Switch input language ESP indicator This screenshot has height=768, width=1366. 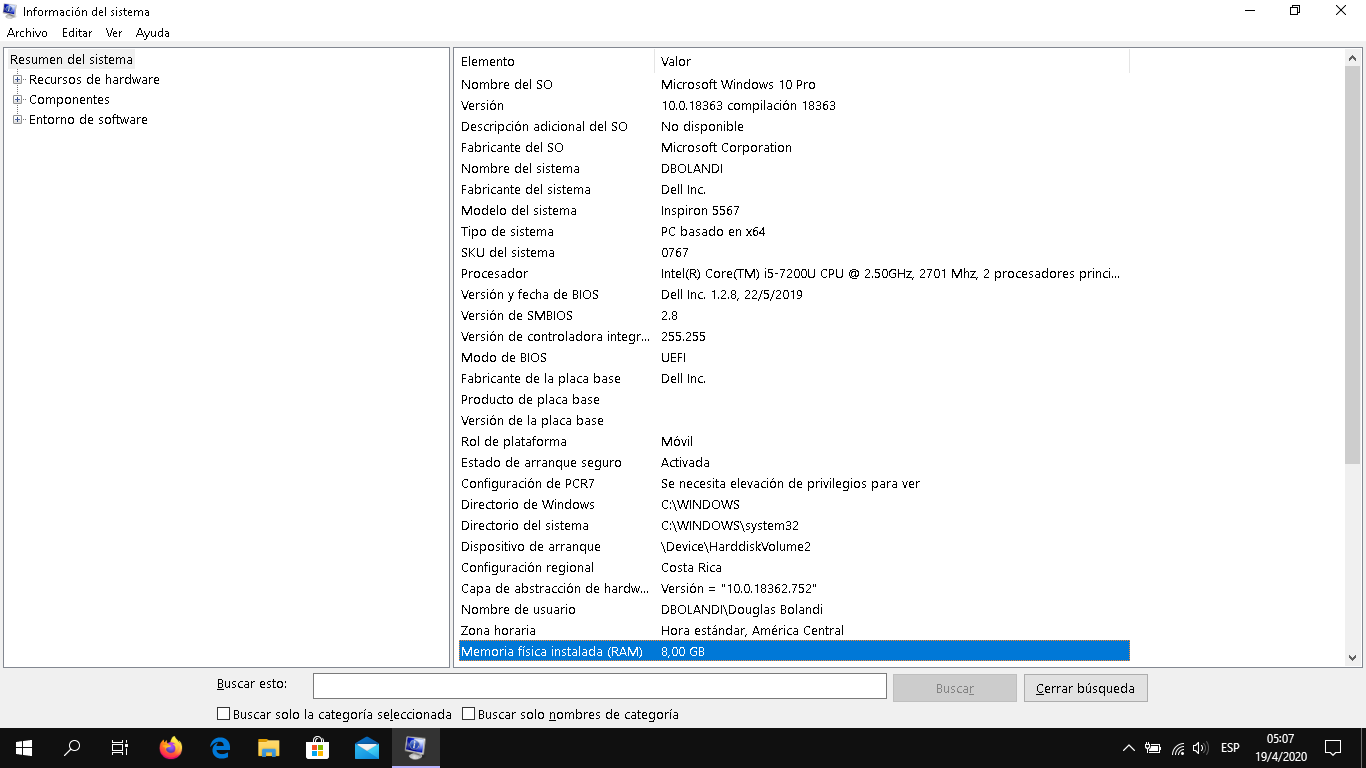pyautogui.click(x=1230, y=747)
